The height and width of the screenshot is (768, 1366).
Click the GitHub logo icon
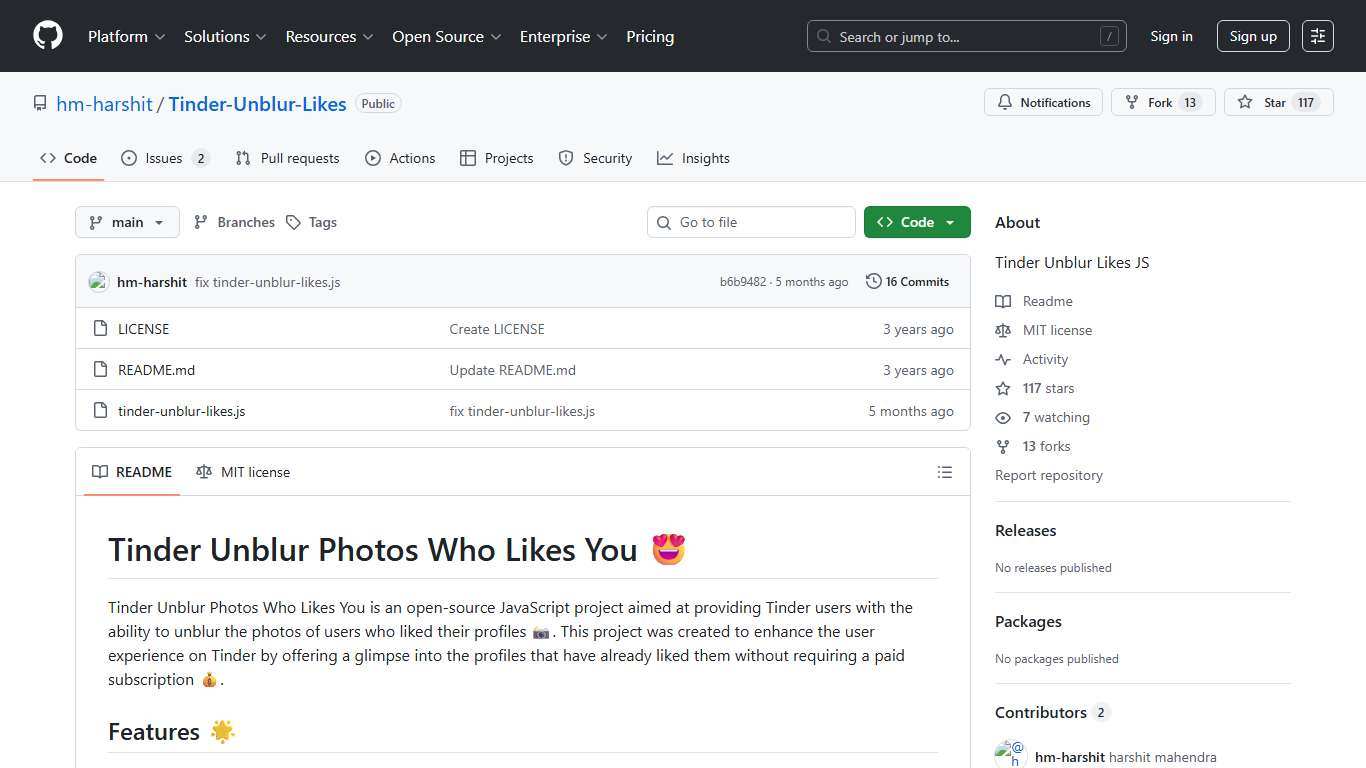pos(47,36)
